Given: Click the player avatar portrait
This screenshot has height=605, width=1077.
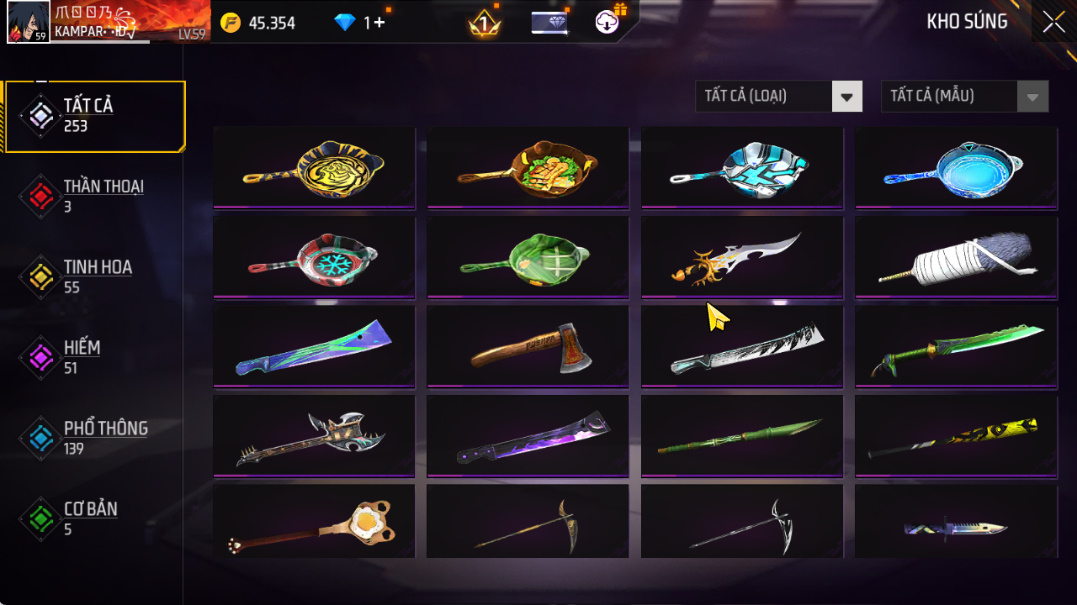Looking at the screenshot, I should (x=28, y=21).
